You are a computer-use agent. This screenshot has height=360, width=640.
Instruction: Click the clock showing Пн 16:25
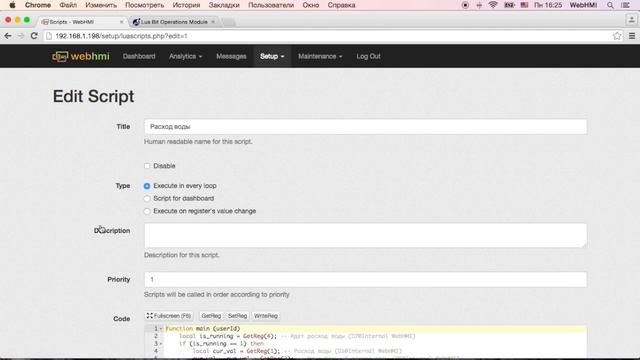point(548,5)
